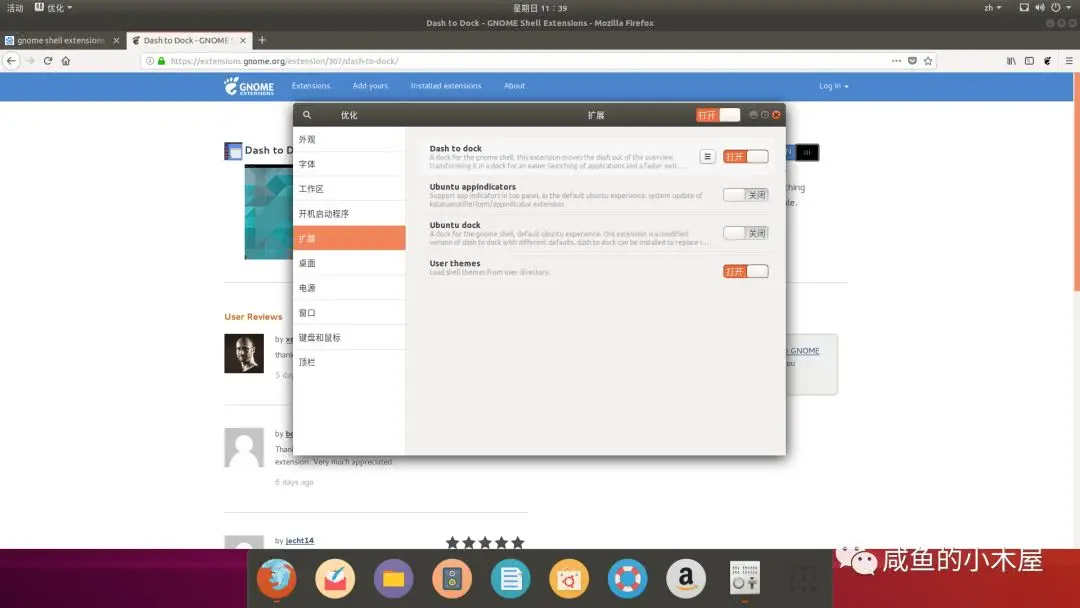Viewport: 1080px width, 608px height.
Task: Open the Add yours nav link
Action: [370, 86]
